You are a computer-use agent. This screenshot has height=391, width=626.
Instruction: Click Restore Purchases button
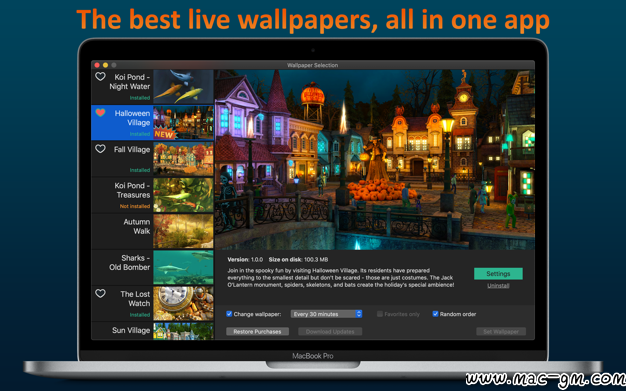coord(258,331)
